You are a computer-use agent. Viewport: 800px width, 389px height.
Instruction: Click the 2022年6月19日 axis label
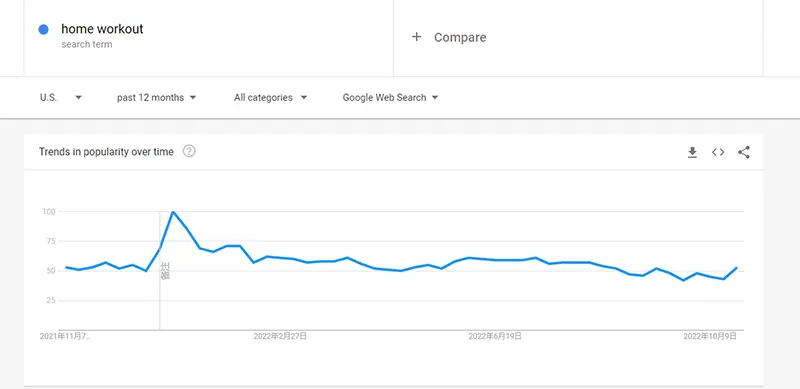495,336
